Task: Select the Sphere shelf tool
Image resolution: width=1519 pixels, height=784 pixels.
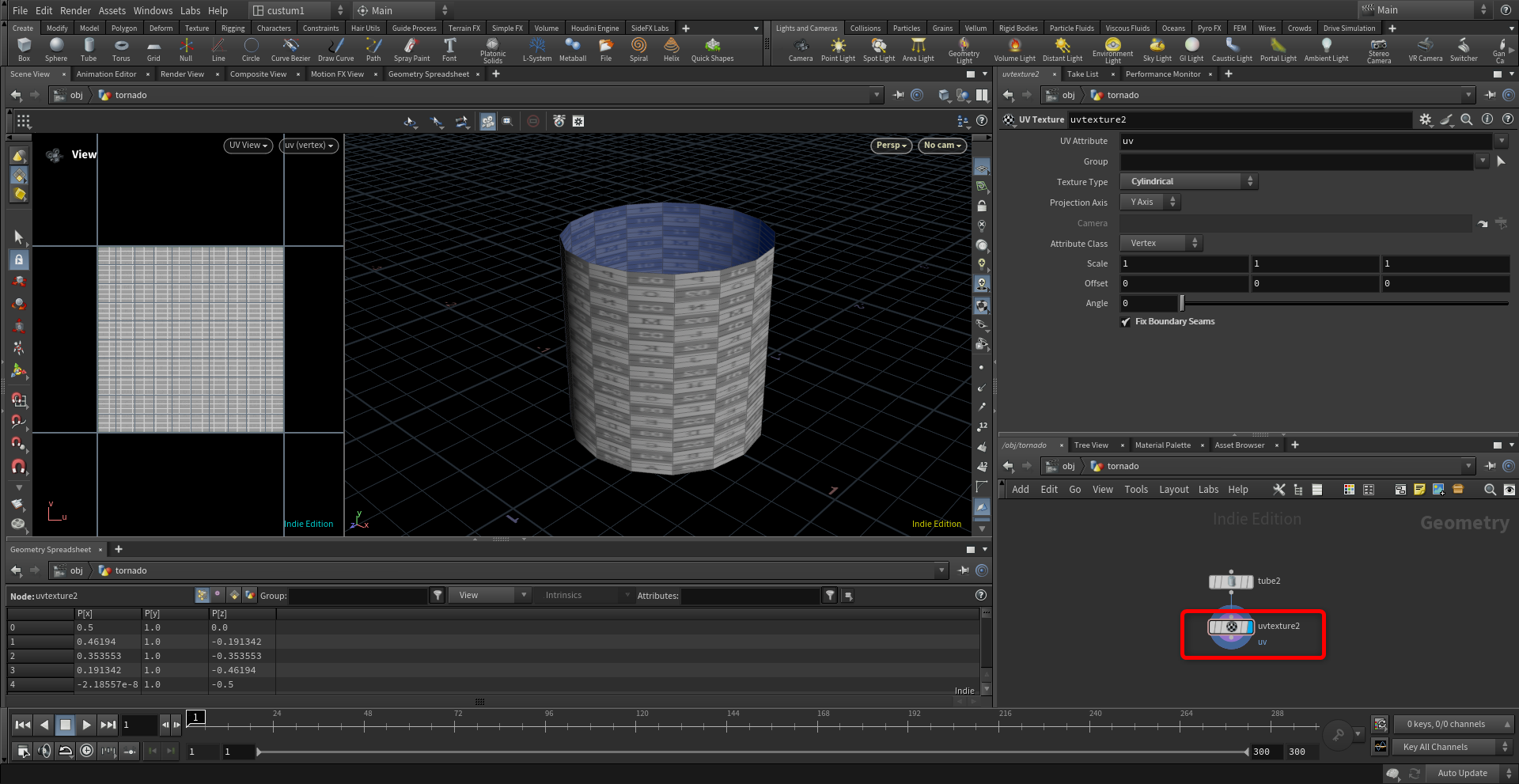Action: point(56,49)
